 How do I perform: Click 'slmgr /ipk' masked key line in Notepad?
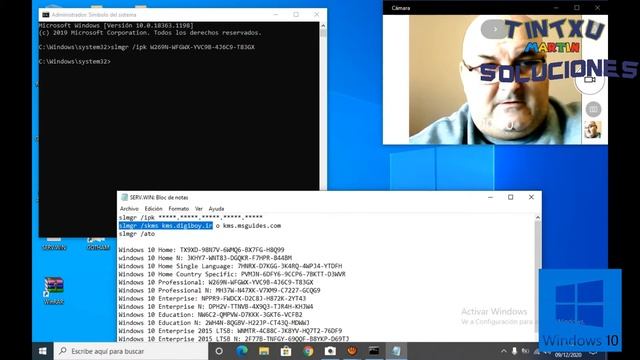coord(191,218)
